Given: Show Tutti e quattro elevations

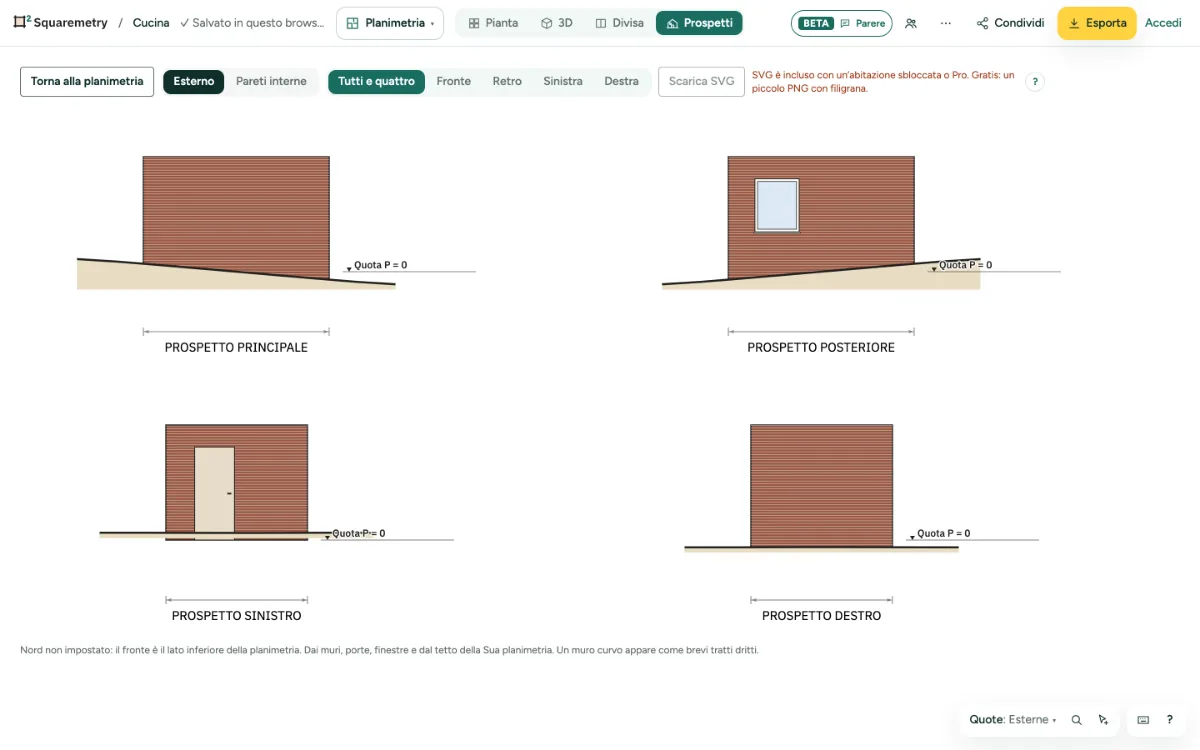Looking at the screenshot, I should click(x=376, y=82).
